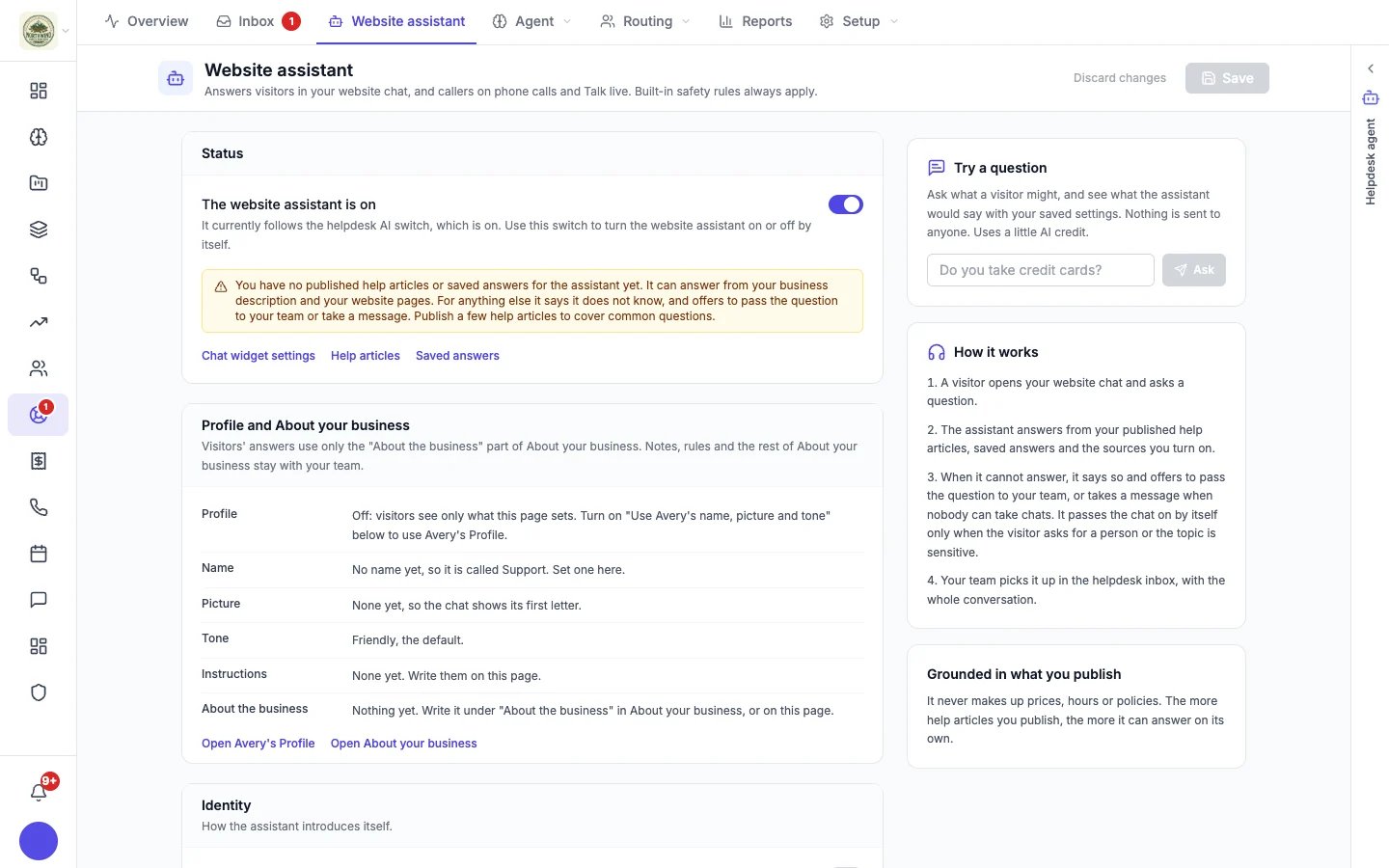The width and height of the screenshot is (1389, 868).
Task: Open Avery's Profile link
Action: pyautogui.click(x=259, y=744)
